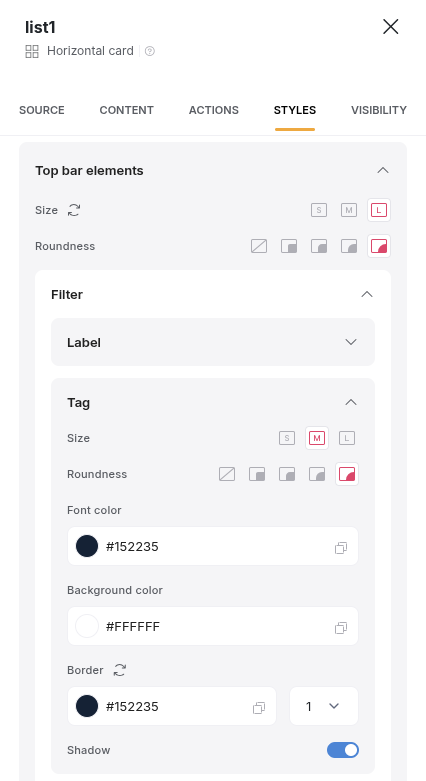Screen dimensions: 426x781
Task: Collapse the Filter section
Action: coord(367,294)
